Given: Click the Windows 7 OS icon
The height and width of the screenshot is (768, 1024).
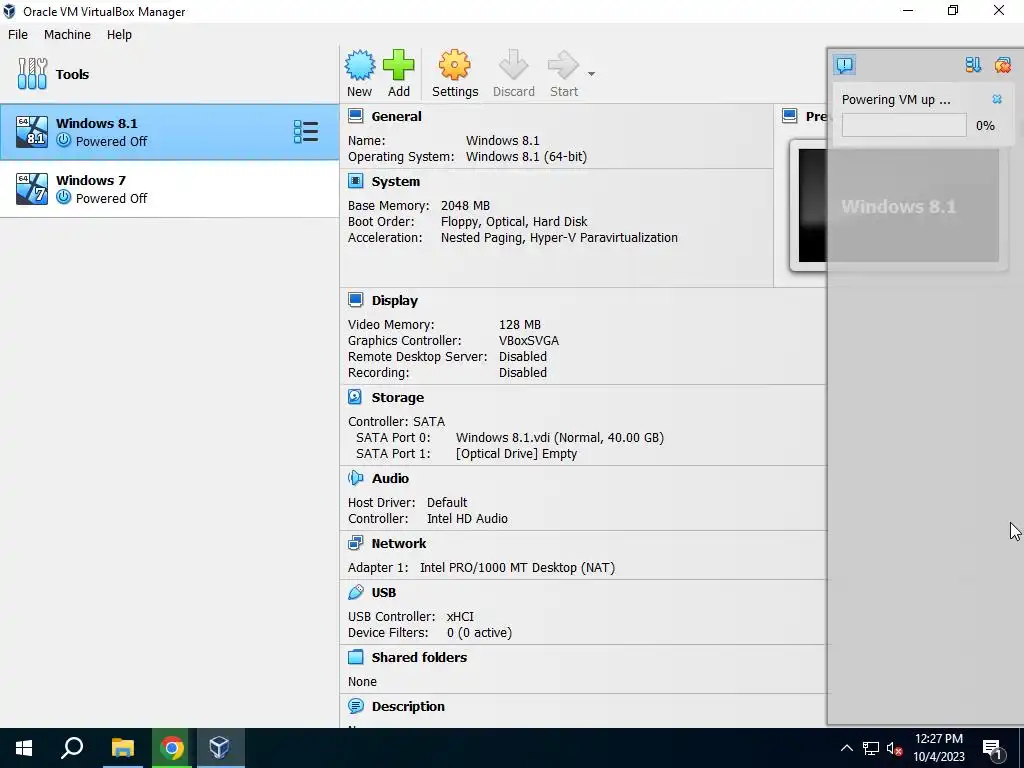Looking at the screenshot, I should pyautogui.click(x=32, y=189).
